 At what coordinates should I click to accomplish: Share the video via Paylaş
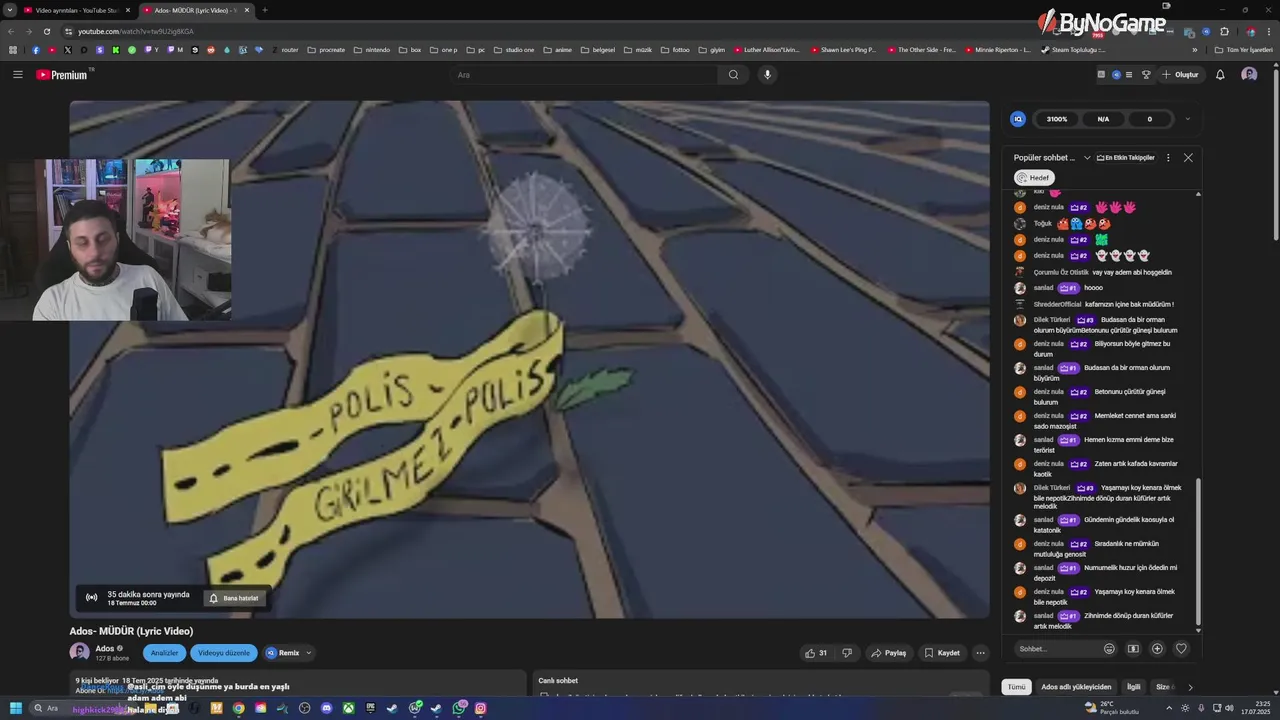click(x=888, y=653)
